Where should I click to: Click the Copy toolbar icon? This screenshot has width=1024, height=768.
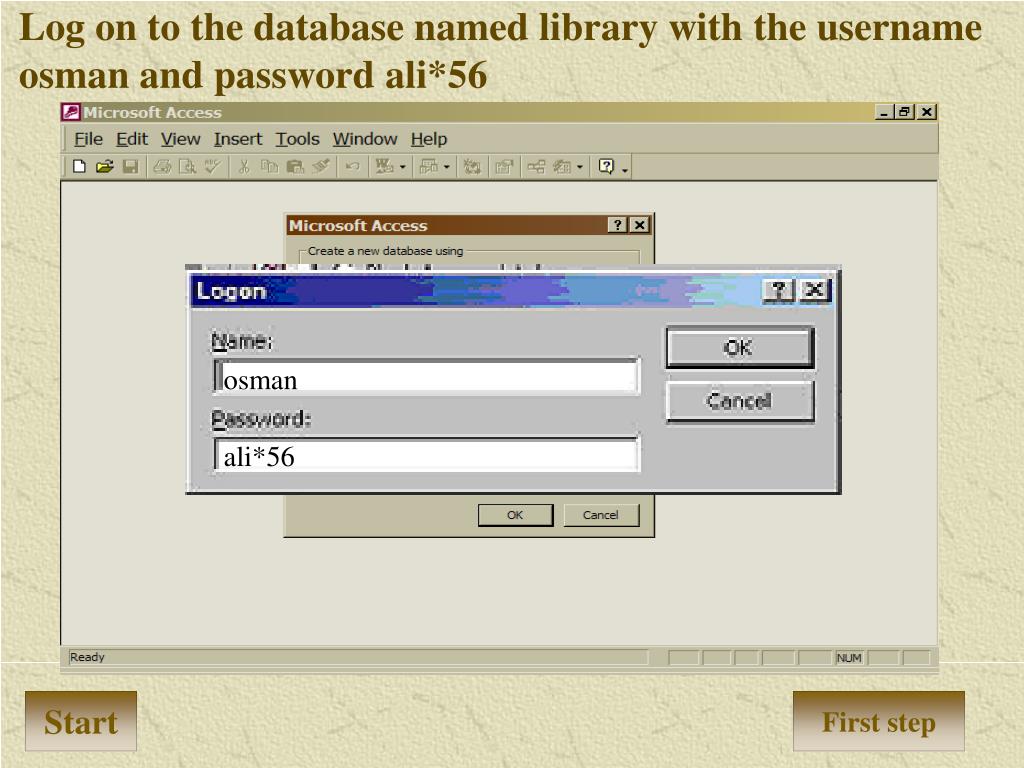tap(269, 167)
